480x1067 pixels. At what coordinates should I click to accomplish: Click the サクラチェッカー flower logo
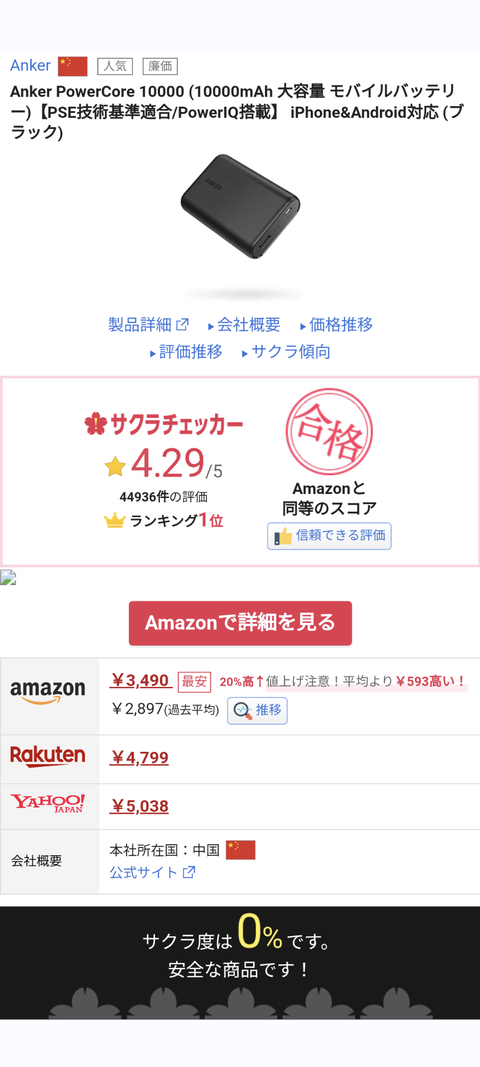click(93, 424)
